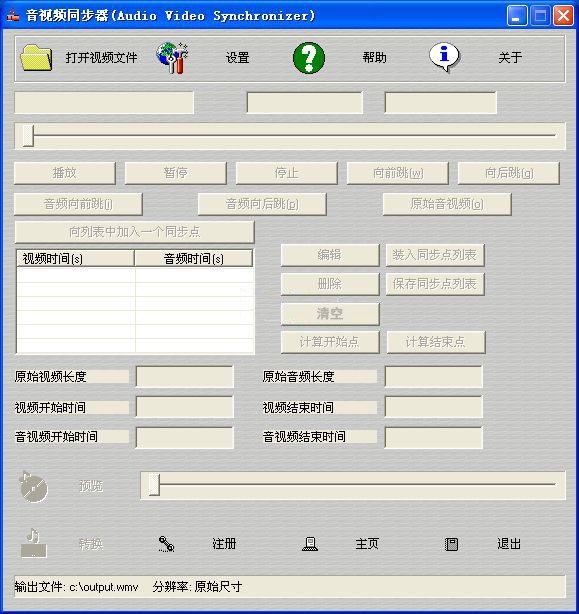
Task: Click the 音频时间(s) column header
Action: point(193,259)
